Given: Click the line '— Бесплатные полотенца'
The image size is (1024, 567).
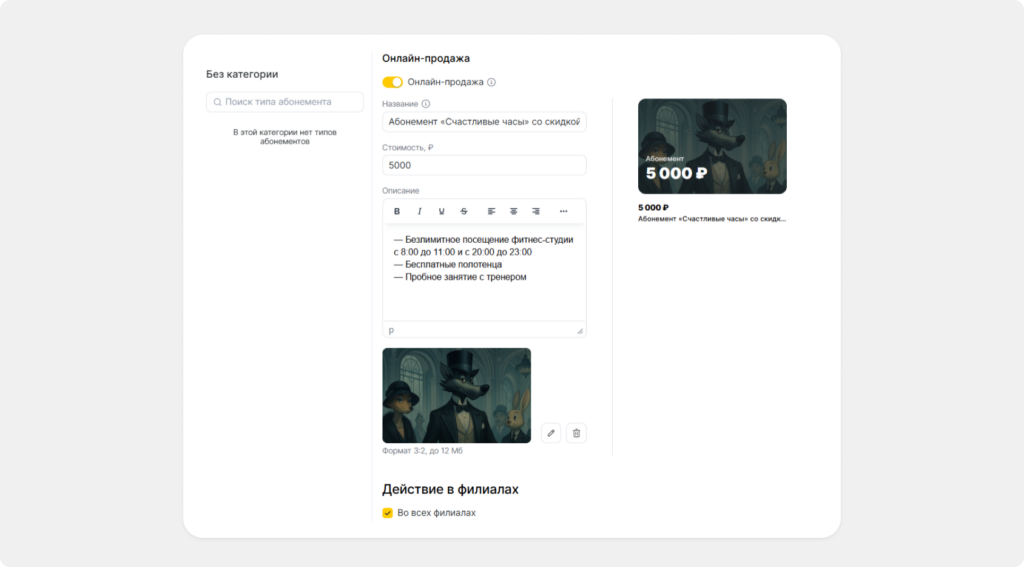Looking at the screenshot, I should (x=448, y=265).
